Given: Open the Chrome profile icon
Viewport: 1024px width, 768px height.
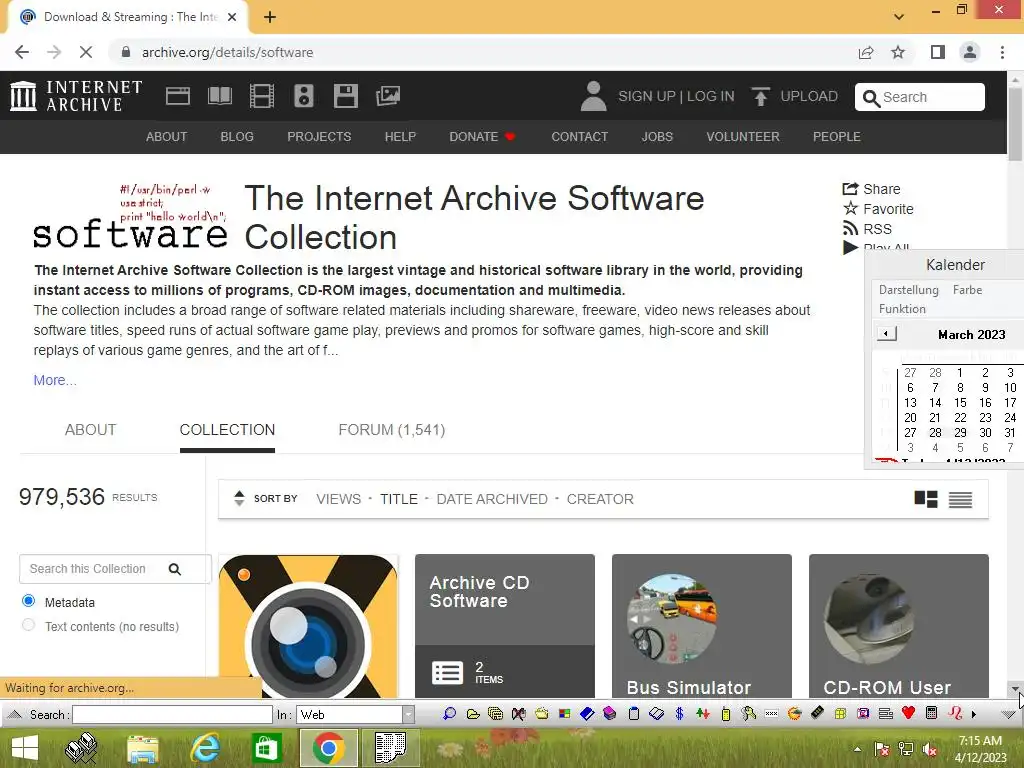Looking at the screenshot, I should (x=970, y=52).
